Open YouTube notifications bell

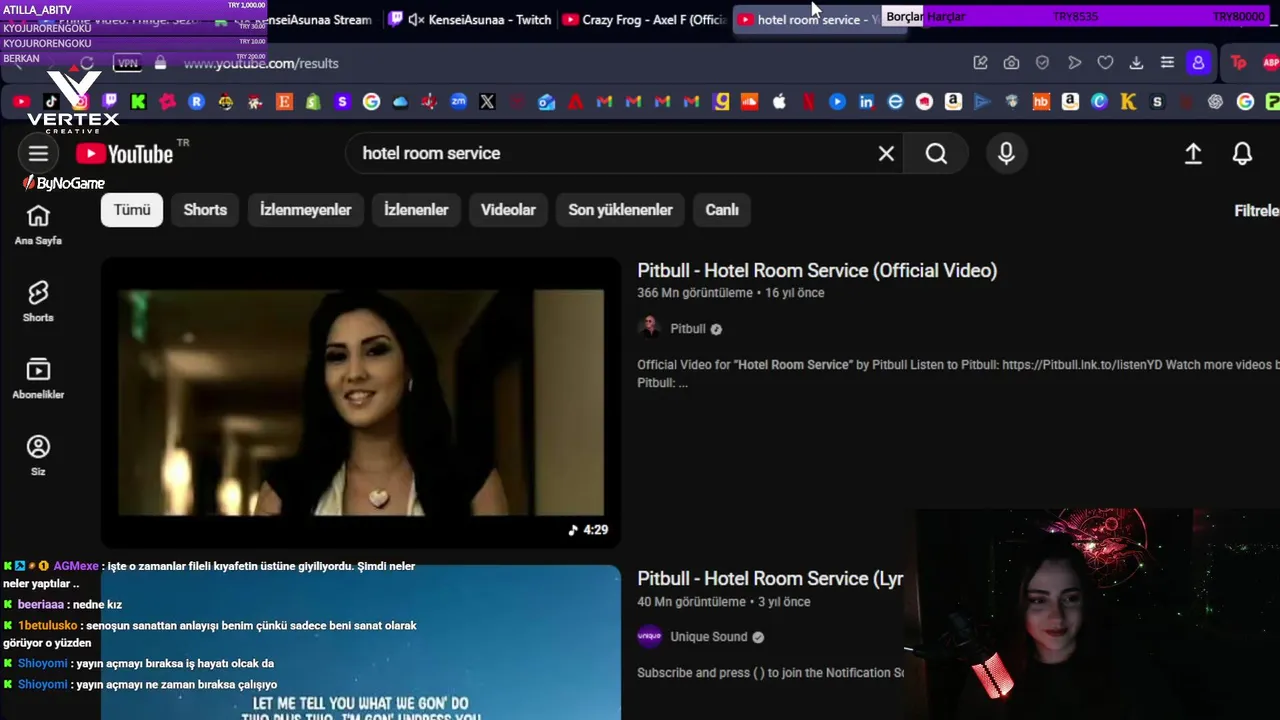click(x=1242, y=153)
